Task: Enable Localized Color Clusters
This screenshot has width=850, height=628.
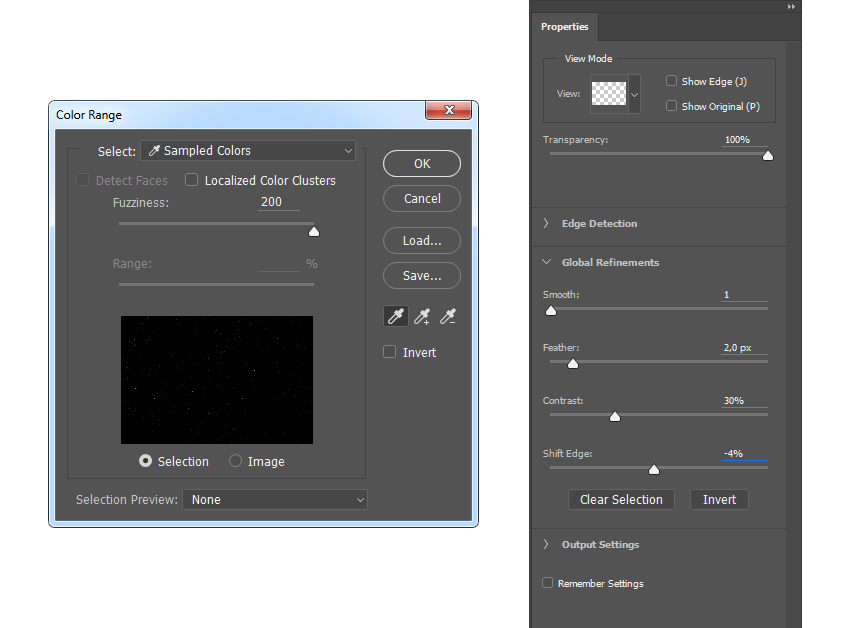Action: [191, 180]
